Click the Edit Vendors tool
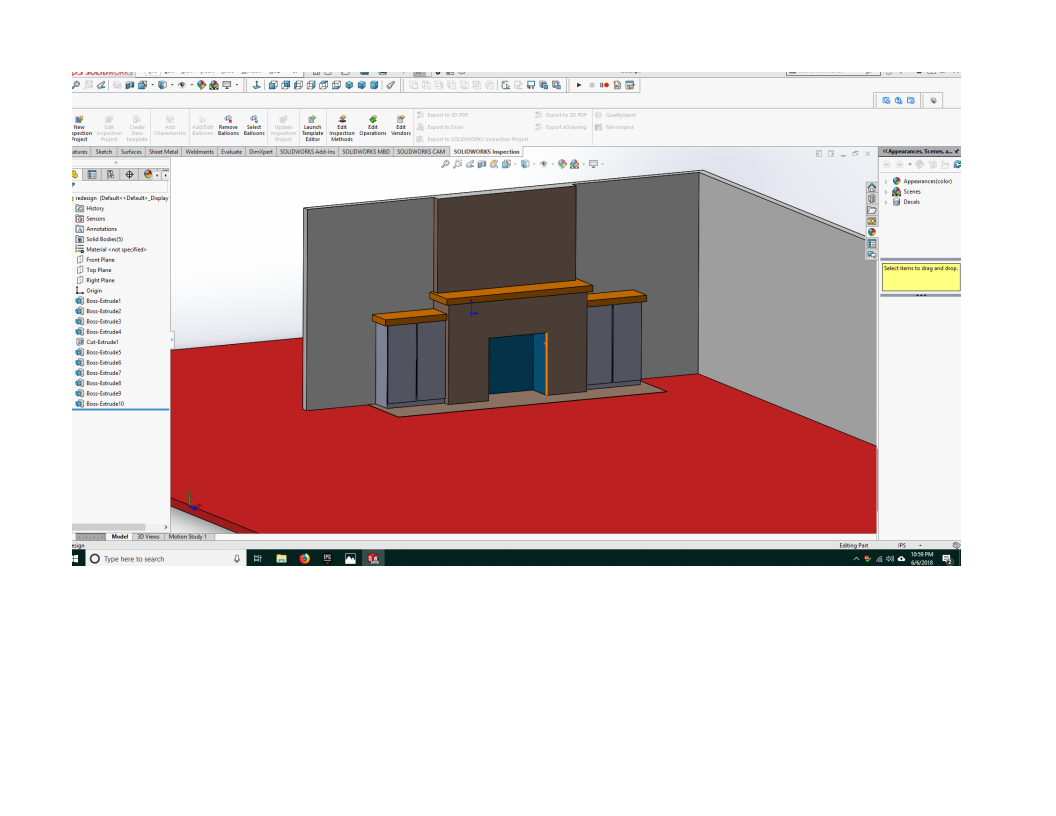This screenshot has width=1056, height=816. pos(401,125)
